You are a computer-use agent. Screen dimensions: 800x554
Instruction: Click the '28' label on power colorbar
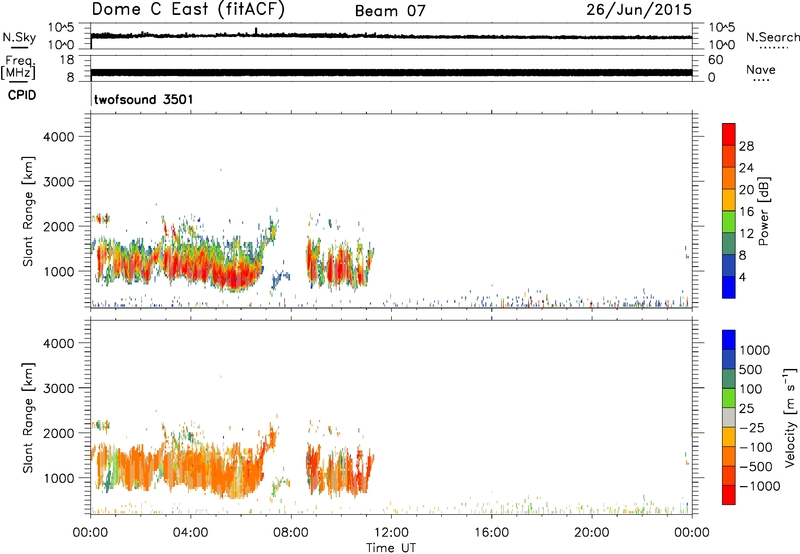coord(746,146)
